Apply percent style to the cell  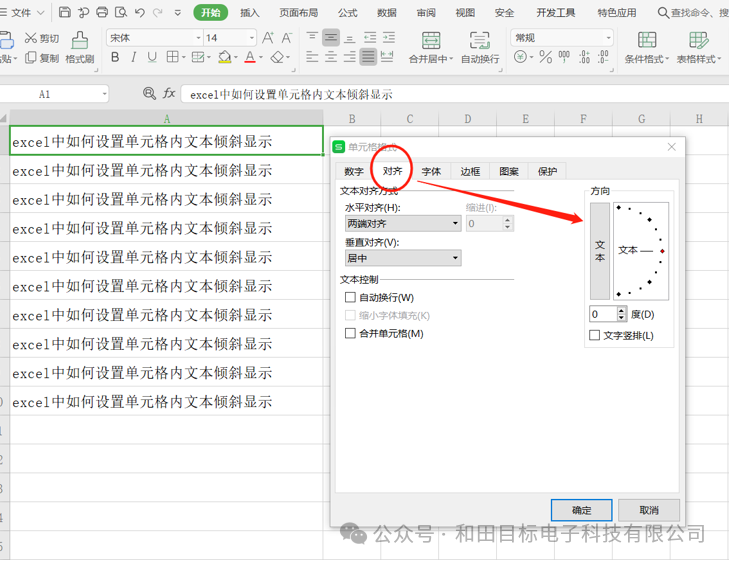[545, 57]
